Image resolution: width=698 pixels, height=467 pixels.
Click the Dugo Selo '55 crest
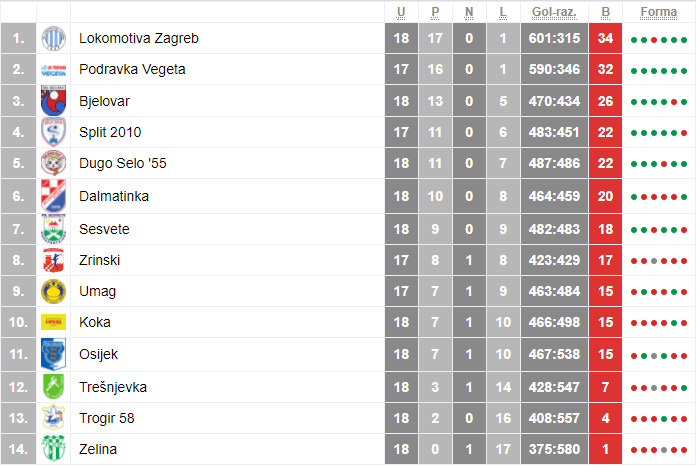[53, 163]
